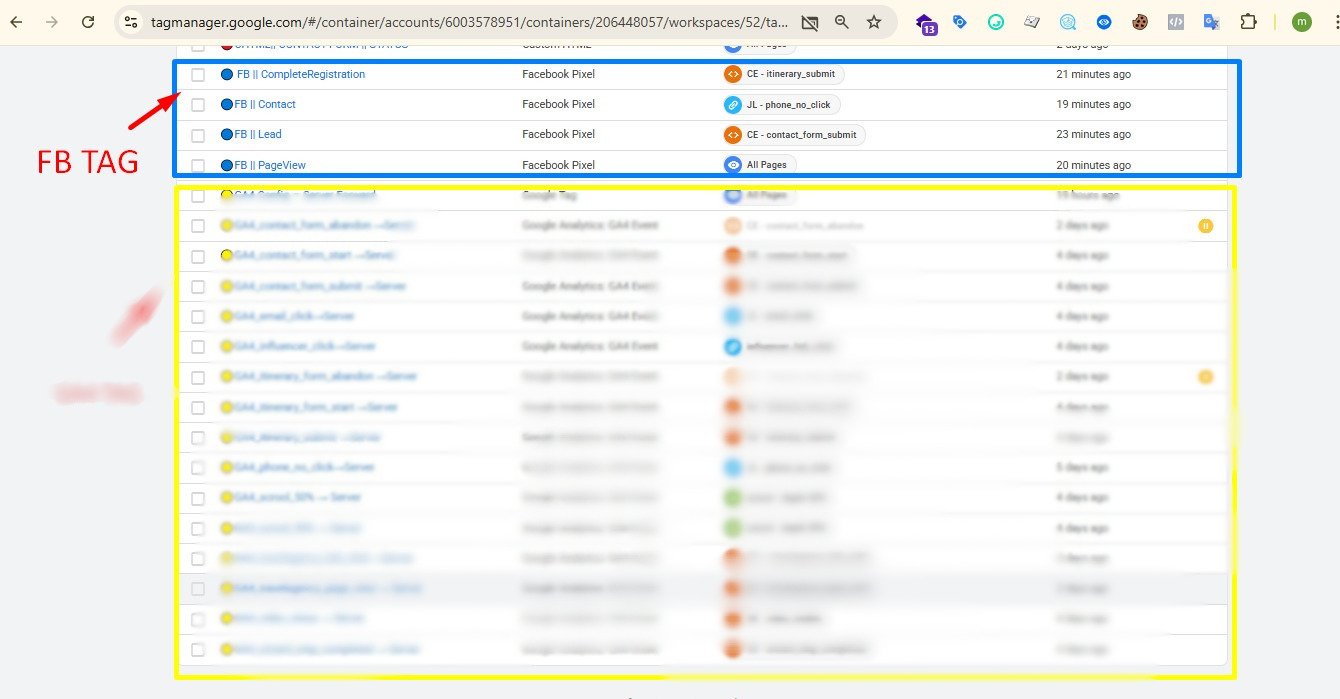Viewport: 1340px width, 699px height.
Task: Select the GA4_contact_form_start checkbox
Action: point(198,256)
